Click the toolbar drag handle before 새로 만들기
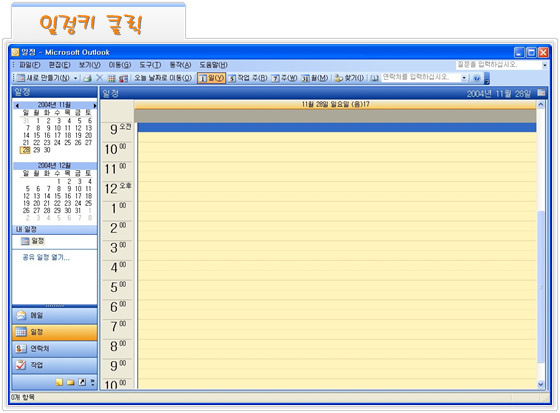This screenshot has width=560, height=413. [14, 78]
